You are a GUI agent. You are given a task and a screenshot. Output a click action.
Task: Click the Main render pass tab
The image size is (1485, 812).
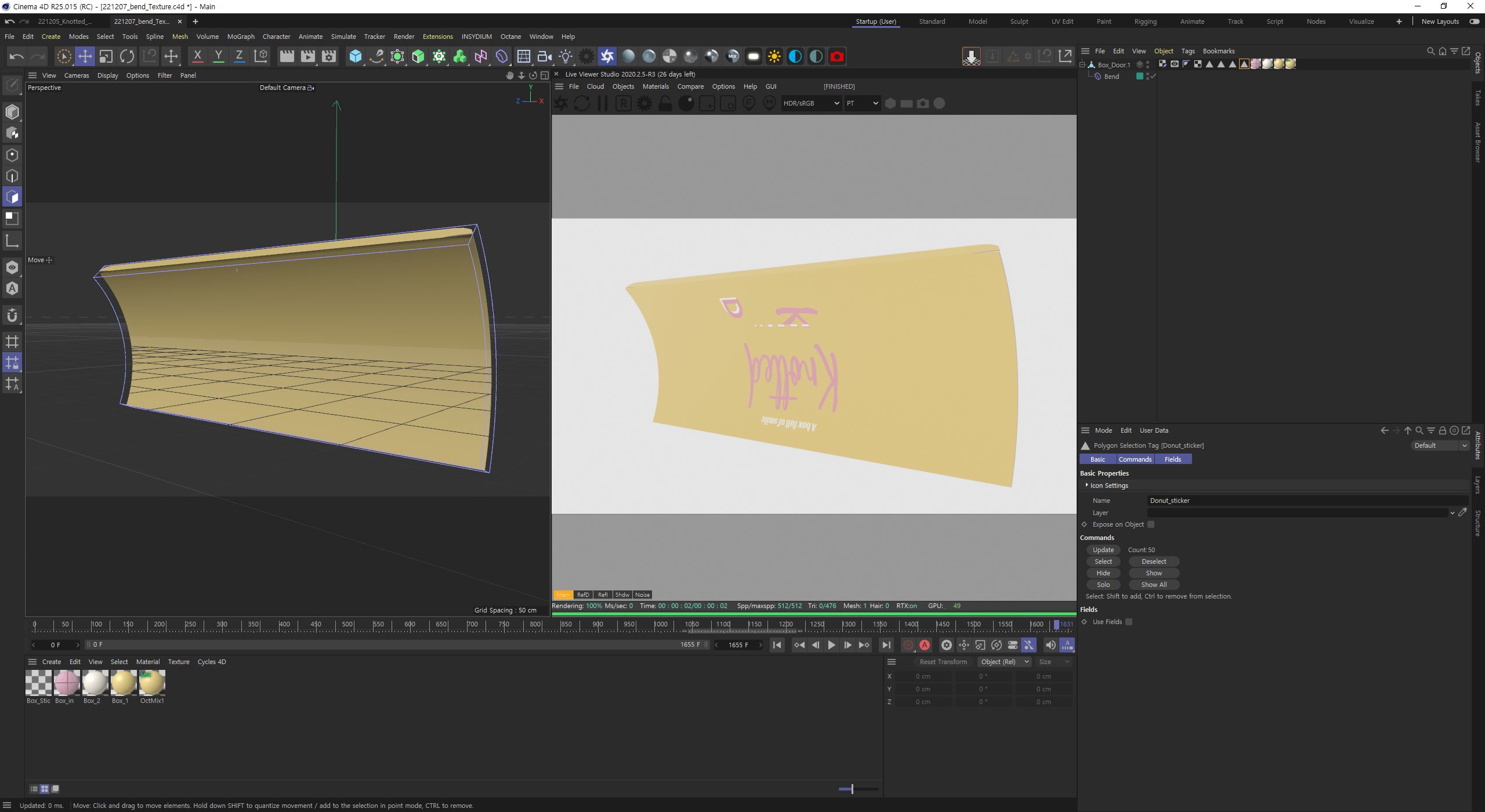coord(563,594)
